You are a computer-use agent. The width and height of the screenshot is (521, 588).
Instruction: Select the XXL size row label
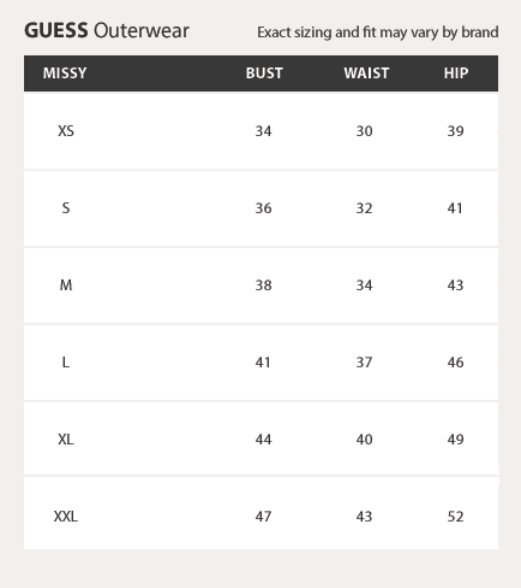click(66, 516)
